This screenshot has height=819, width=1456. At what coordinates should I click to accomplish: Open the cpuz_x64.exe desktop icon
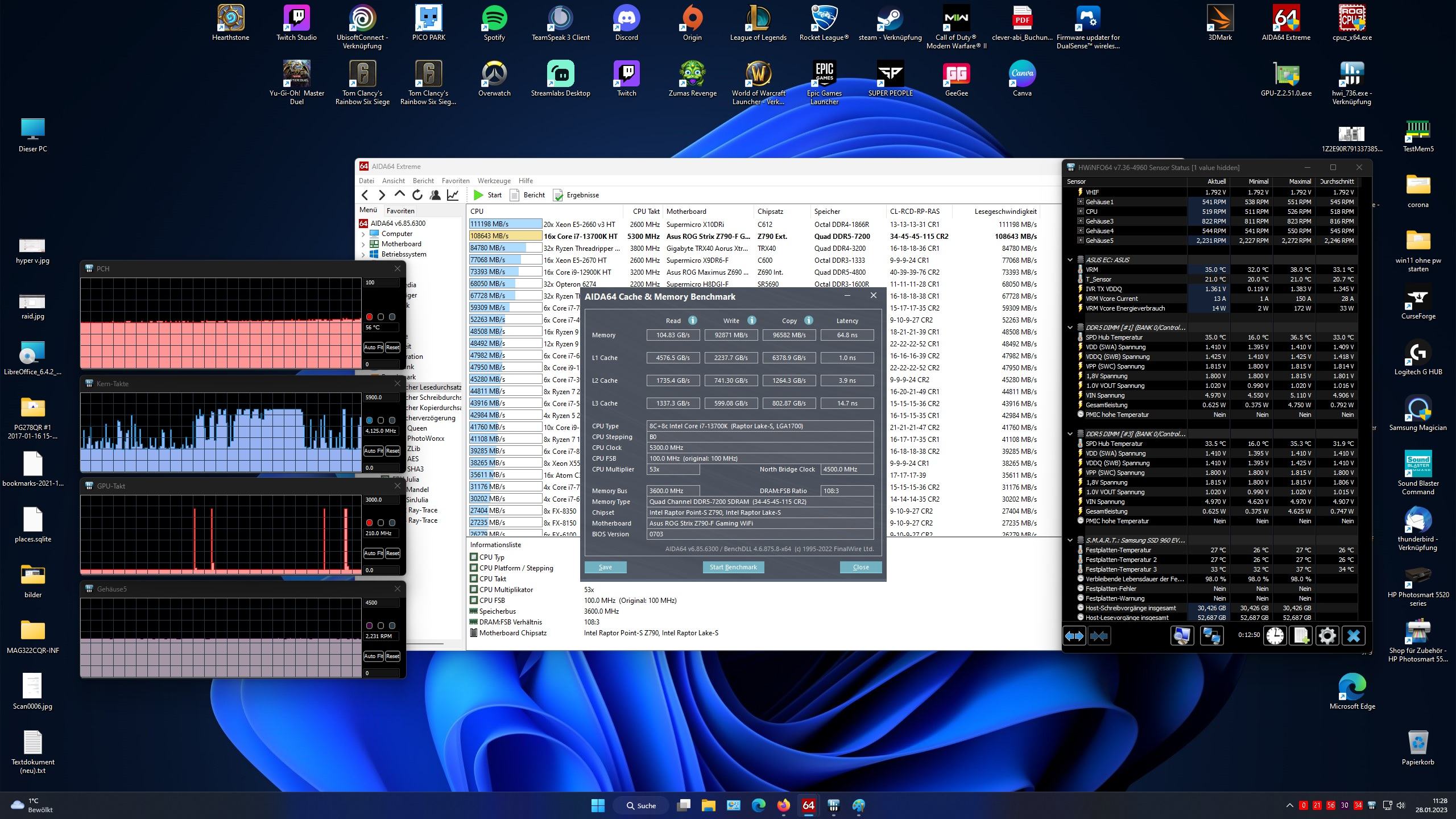coord(1352,23)
